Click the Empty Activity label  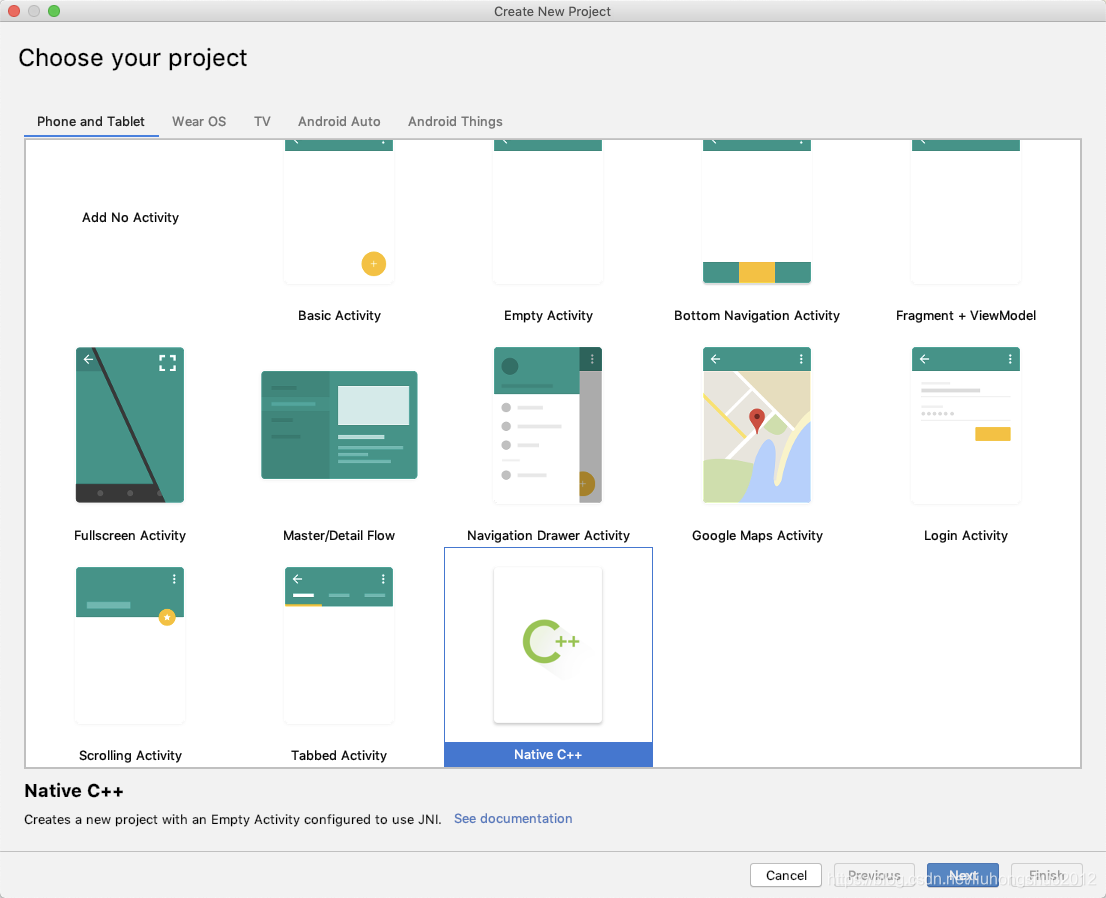[x=548, y=315]
